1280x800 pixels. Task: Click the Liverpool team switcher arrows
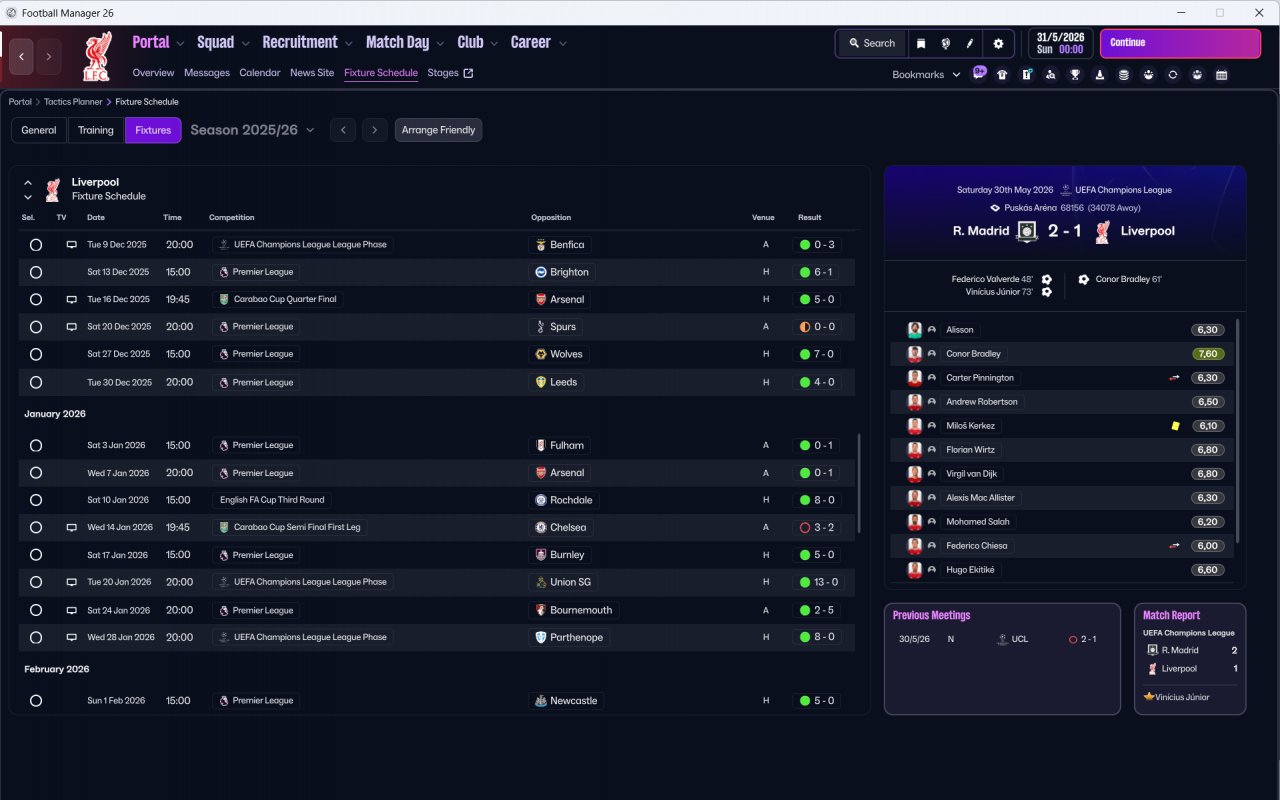point(28,190)
